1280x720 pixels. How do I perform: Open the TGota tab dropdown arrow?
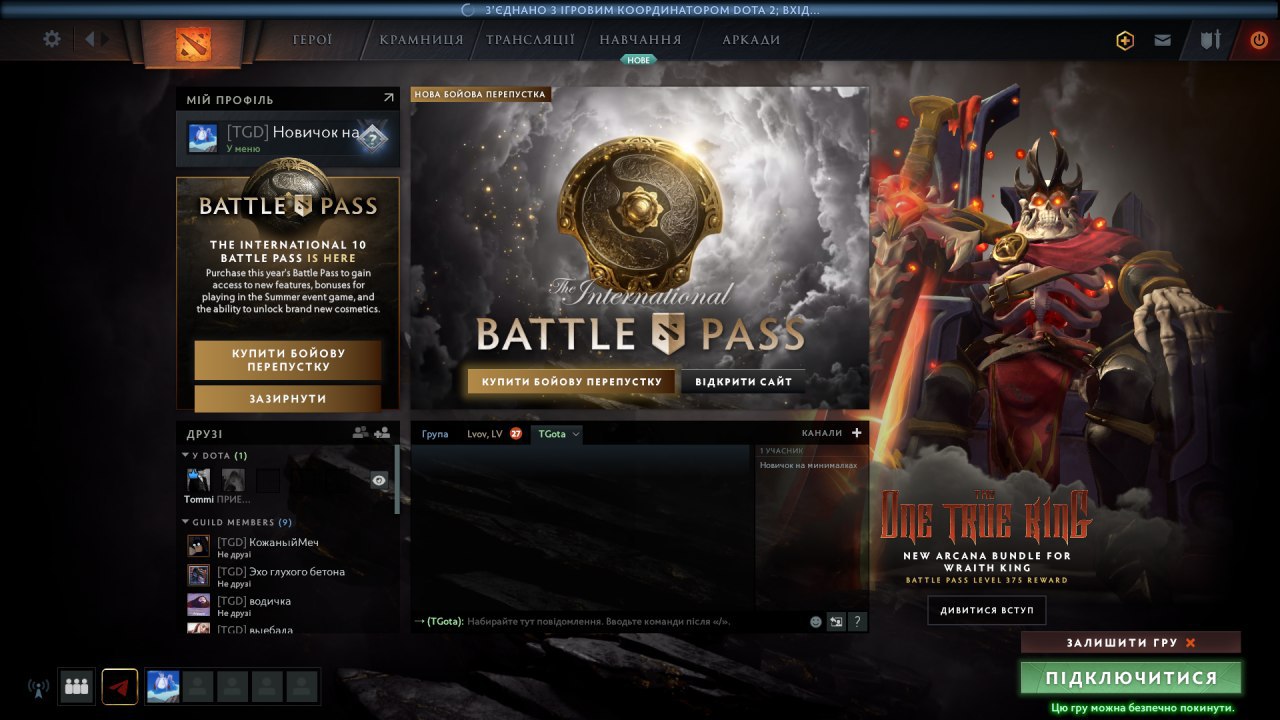(x=576, y=435)
